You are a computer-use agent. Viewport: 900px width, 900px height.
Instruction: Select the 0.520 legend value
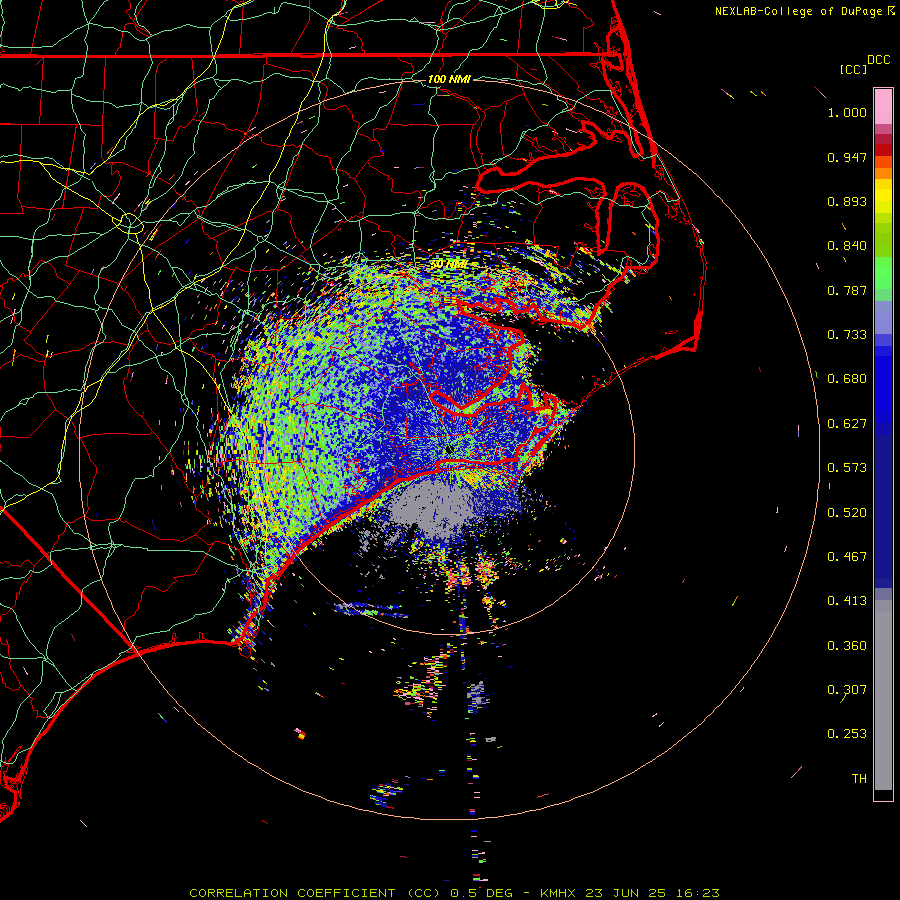(847, 513)
